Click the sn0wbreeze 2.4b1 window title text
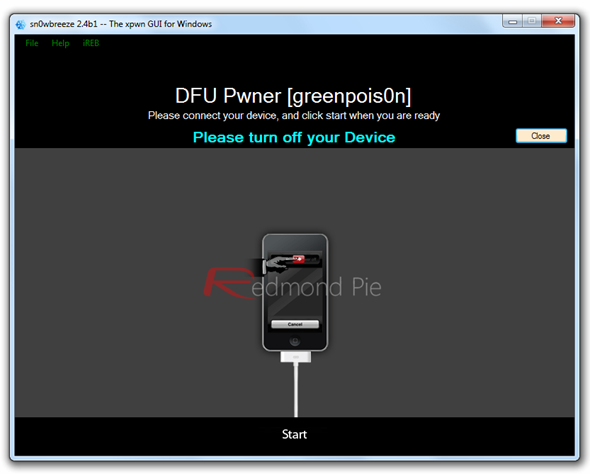Image resolution: width=590 pixels, height=474 pixels. (x=121, y=24)
